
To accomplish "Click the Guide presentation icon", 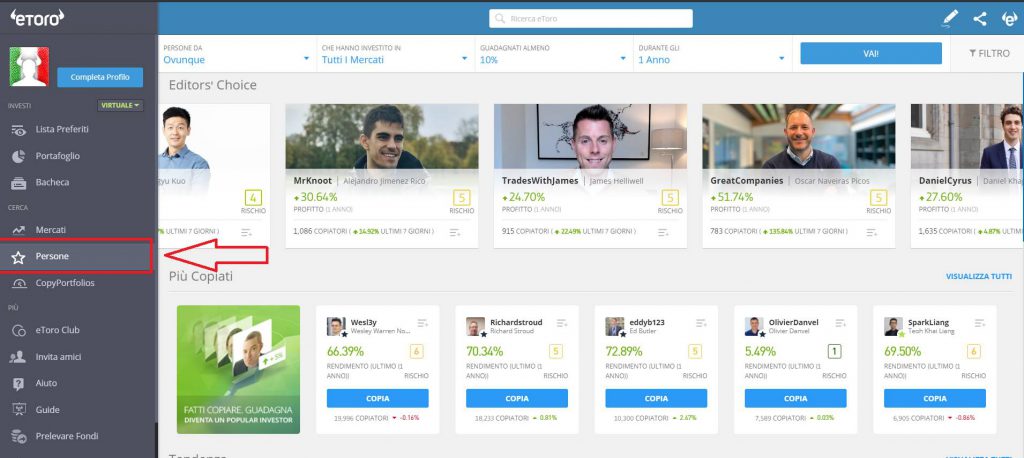I will (18, 410).
